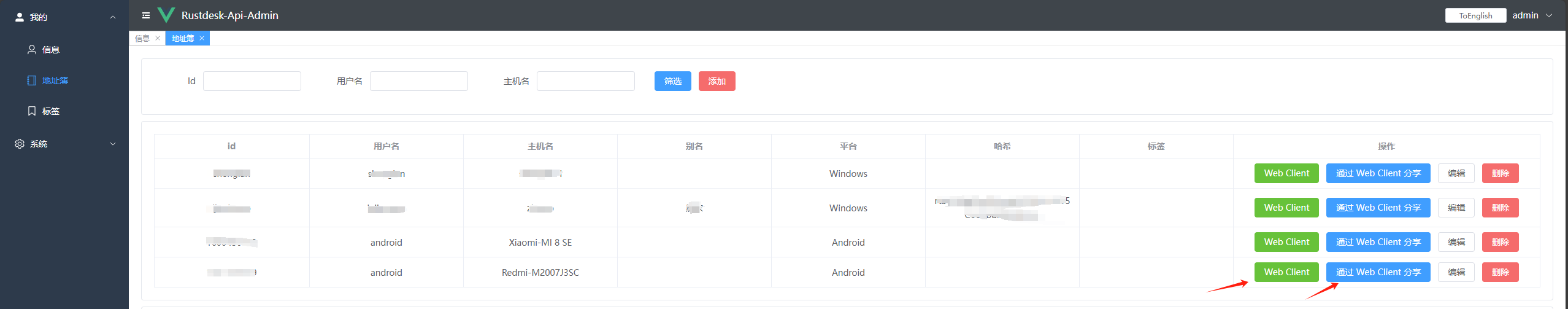Screen dimensions: 1568x309
Task: Open 标签 bookmark sidebar item
Action: pyautogui.click(x=50, y=111)
